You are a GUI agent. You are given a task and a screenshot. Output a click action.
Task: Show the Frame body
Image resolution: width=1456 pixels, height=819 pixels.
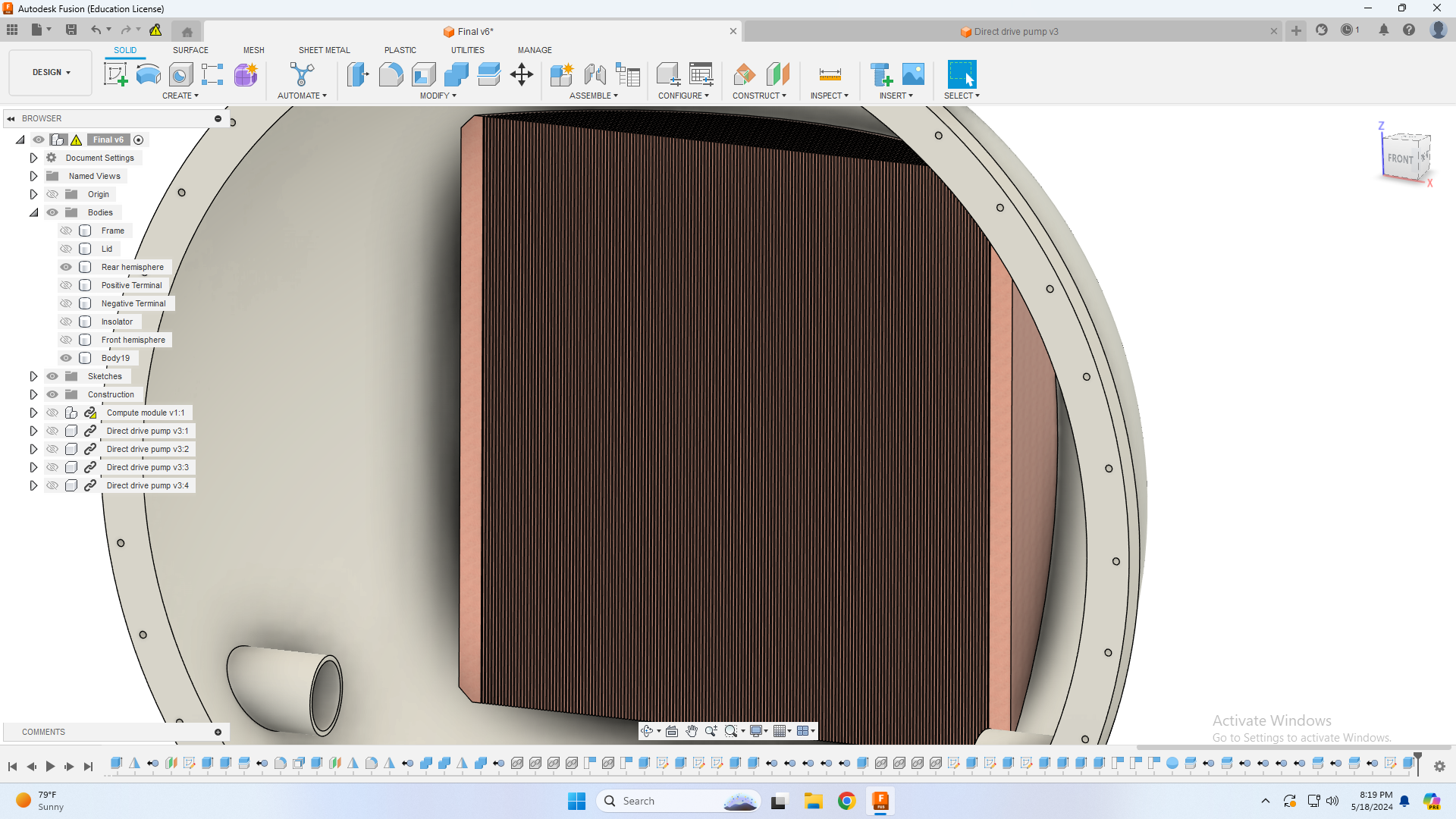(x=66, y=231)
